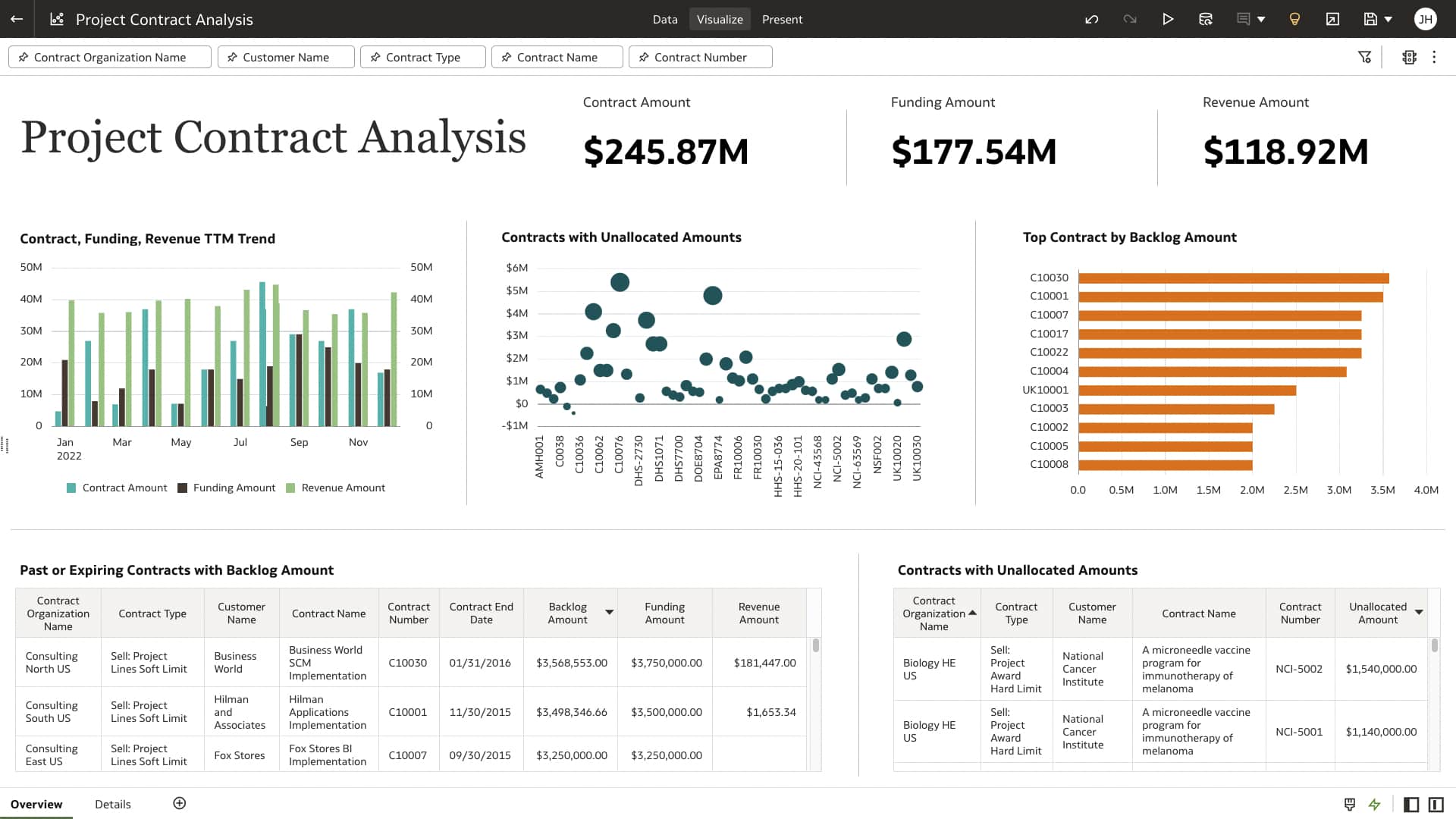Open the data refresh icon
Screen dimensions: 1456x819
click(x=1206, y=19)
